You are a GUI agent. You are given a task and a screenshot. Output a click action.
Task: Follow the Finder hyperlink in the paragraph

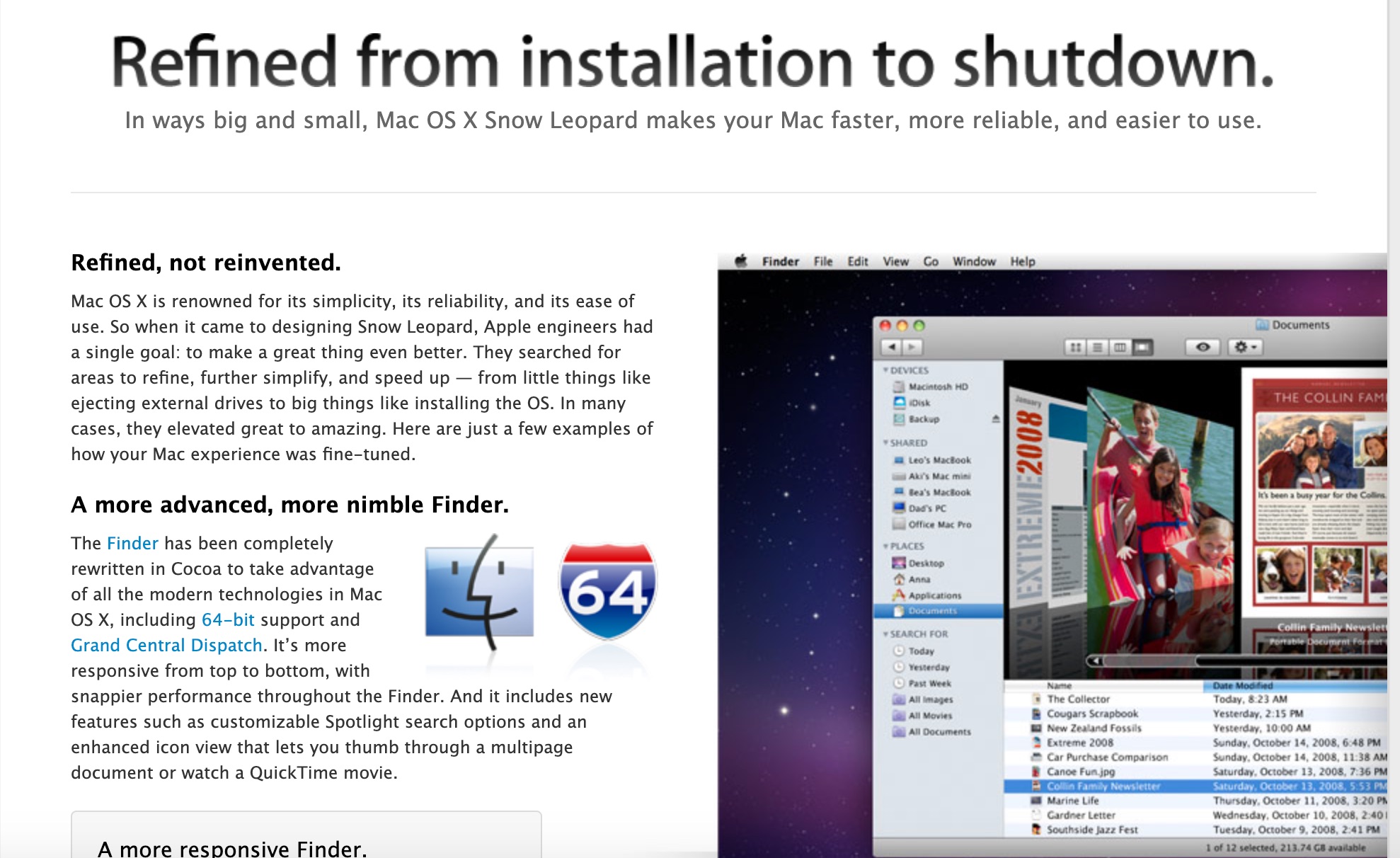point(132,543)
